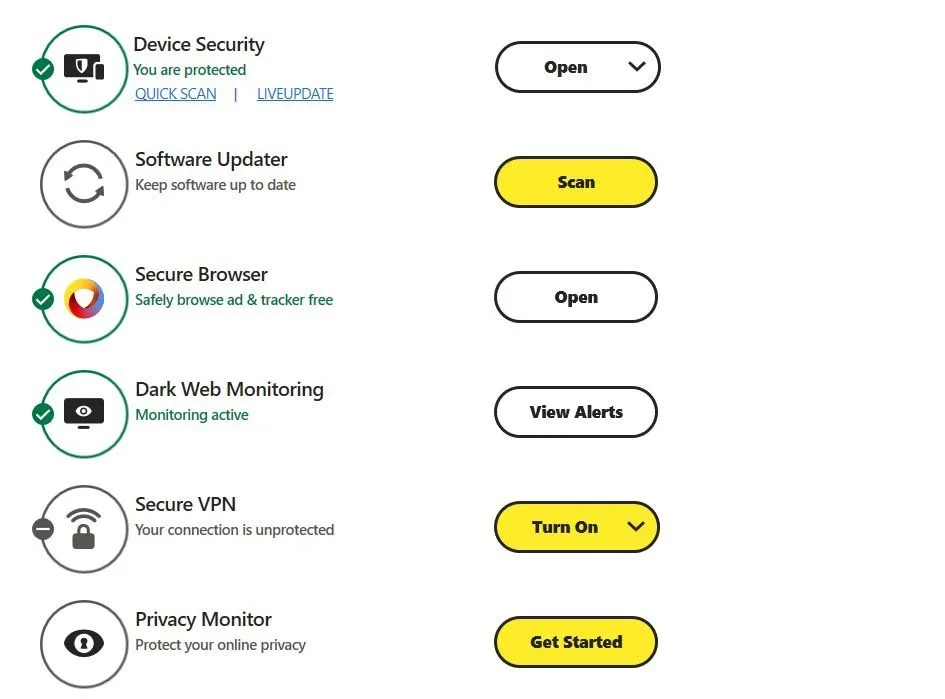
Task: Click the minus status badge on Secure VPN
Action: [42, 530]
